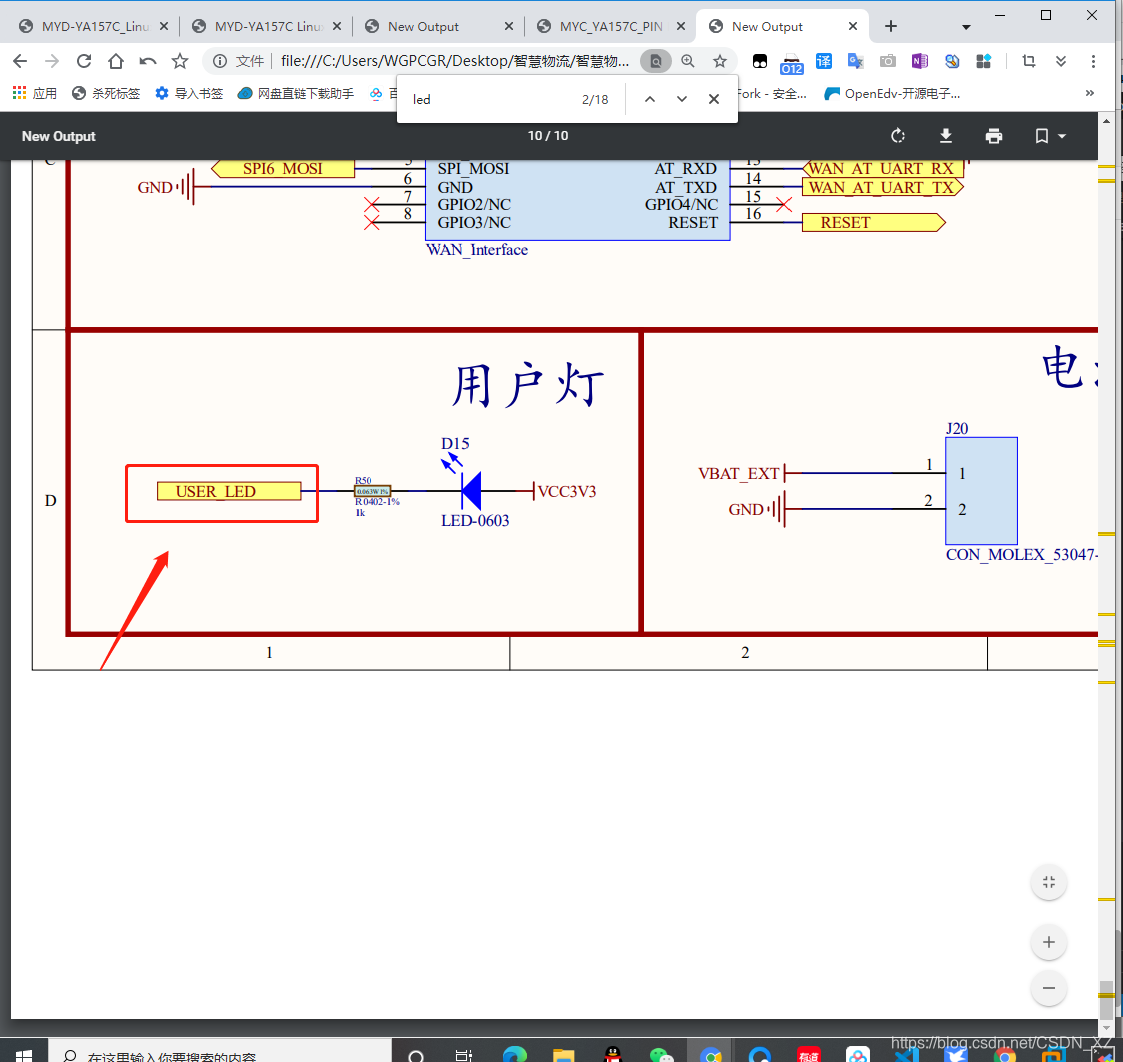The width and height of the screenshot is (1123, 1062).
Task: Jump to next 'led' search match
Action: (x=682, y=100)
